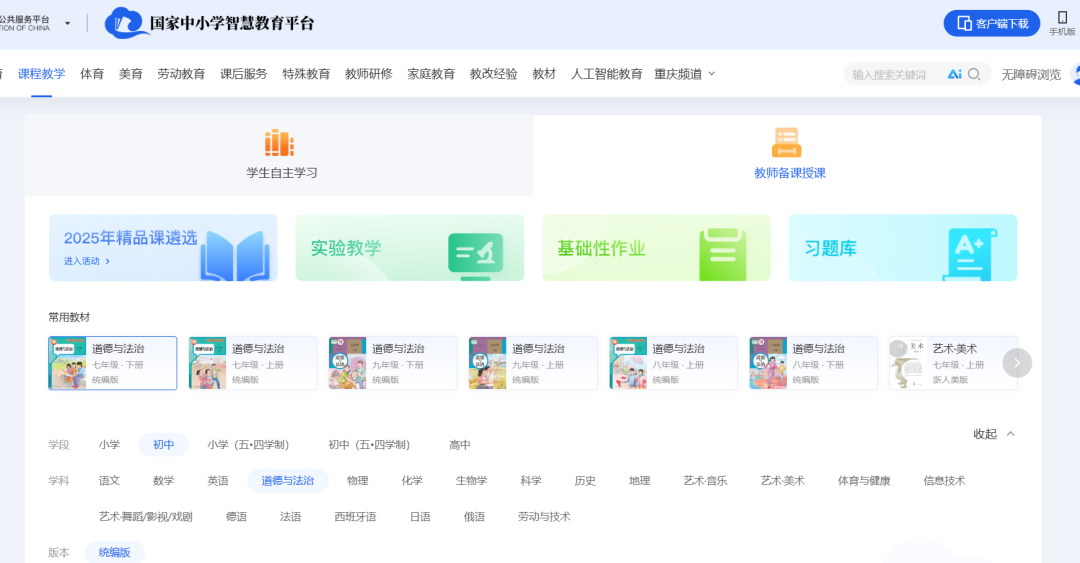Screen dimensions: 1080x563
Task: Choose 化学 subject
Action: click(412, 480)
